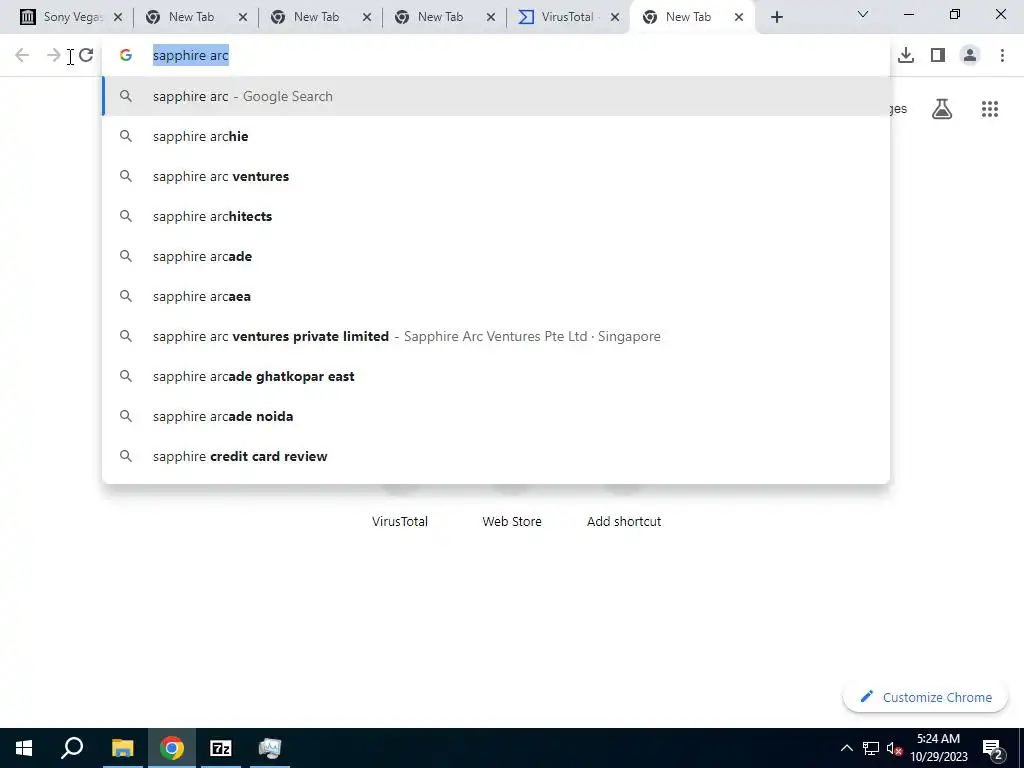
Task: Open Search Labs flask icon
Action: (942, 109)
